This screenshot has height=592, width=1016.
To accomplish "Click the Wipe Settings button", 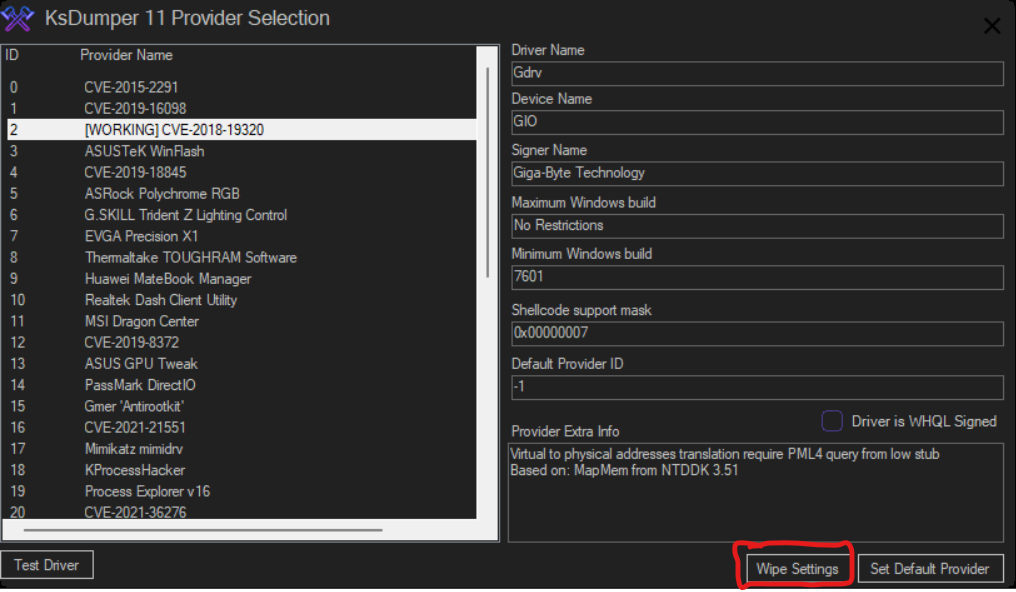I will click(x=798, y=568).
